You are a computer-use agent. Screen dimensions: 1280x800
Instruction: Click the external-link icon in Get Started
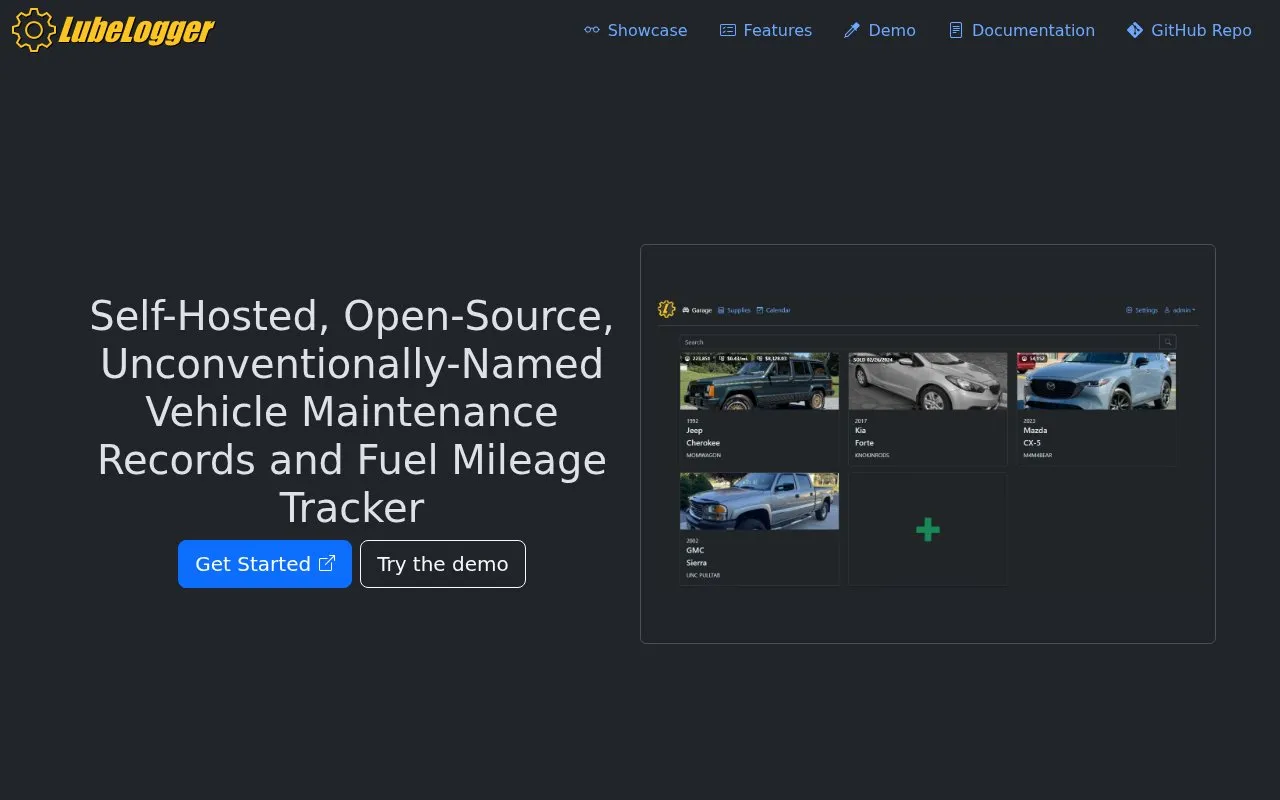[x=326, y=563]
